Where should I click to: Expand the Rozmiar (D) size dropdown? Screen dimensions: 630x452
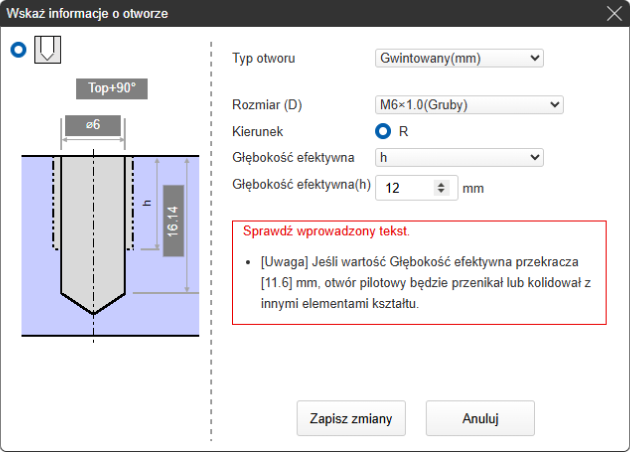click(x=469, y=105)
